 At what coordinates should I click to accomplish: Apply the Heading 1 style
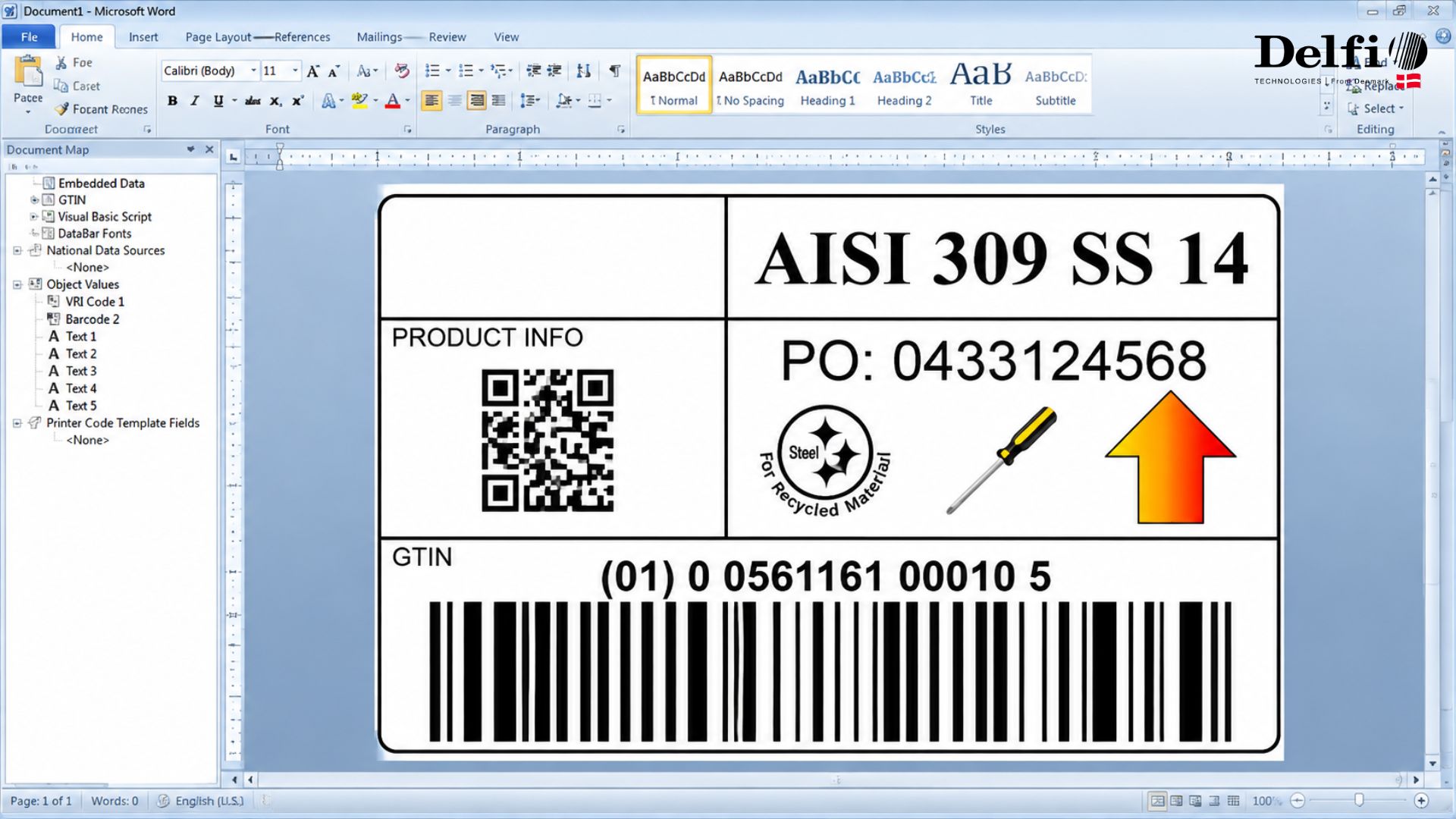827,86
